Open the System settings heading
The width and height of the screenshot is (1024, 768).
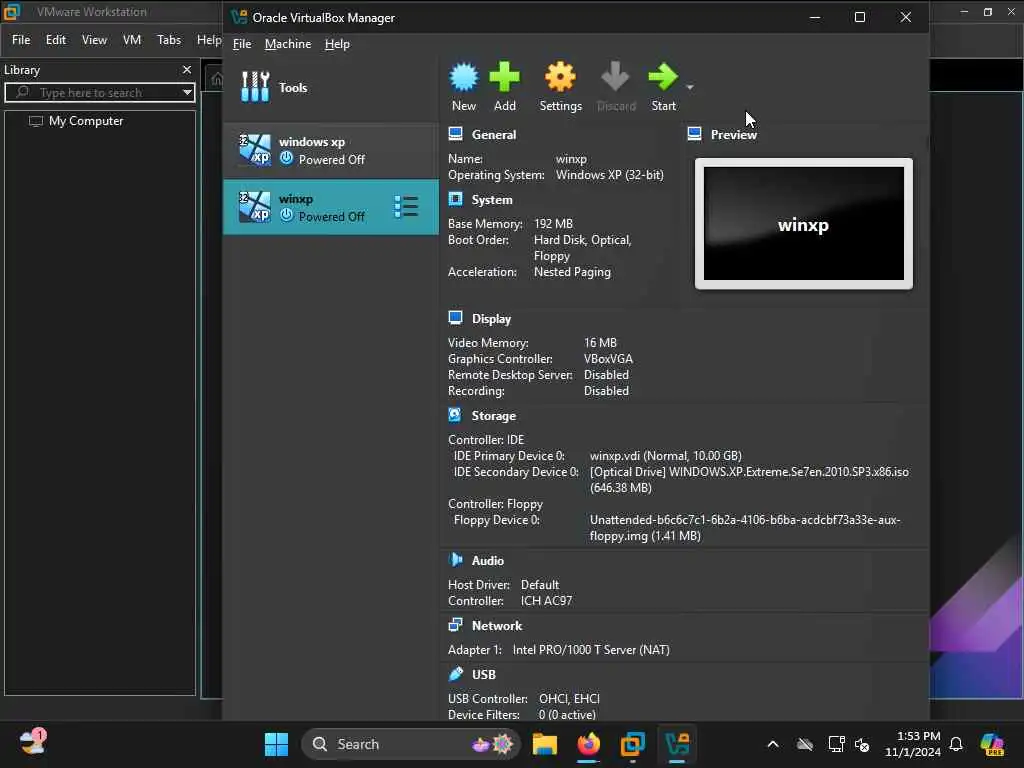pyautogui.click(x=492, y=200)
